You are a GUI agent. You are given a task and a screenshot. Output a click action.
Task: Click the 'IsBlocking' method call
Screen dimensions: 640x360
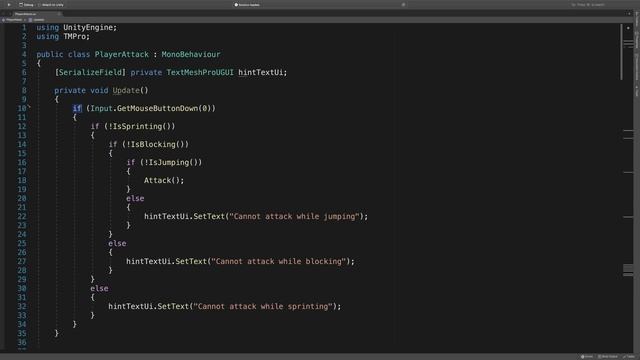[x=153, y=144]
